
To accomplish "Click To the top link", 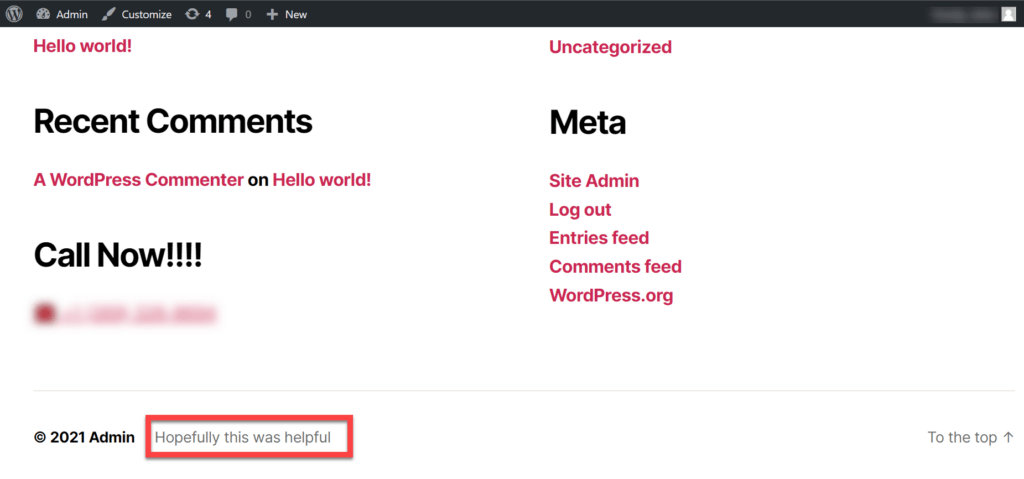I will pos(971,437).
